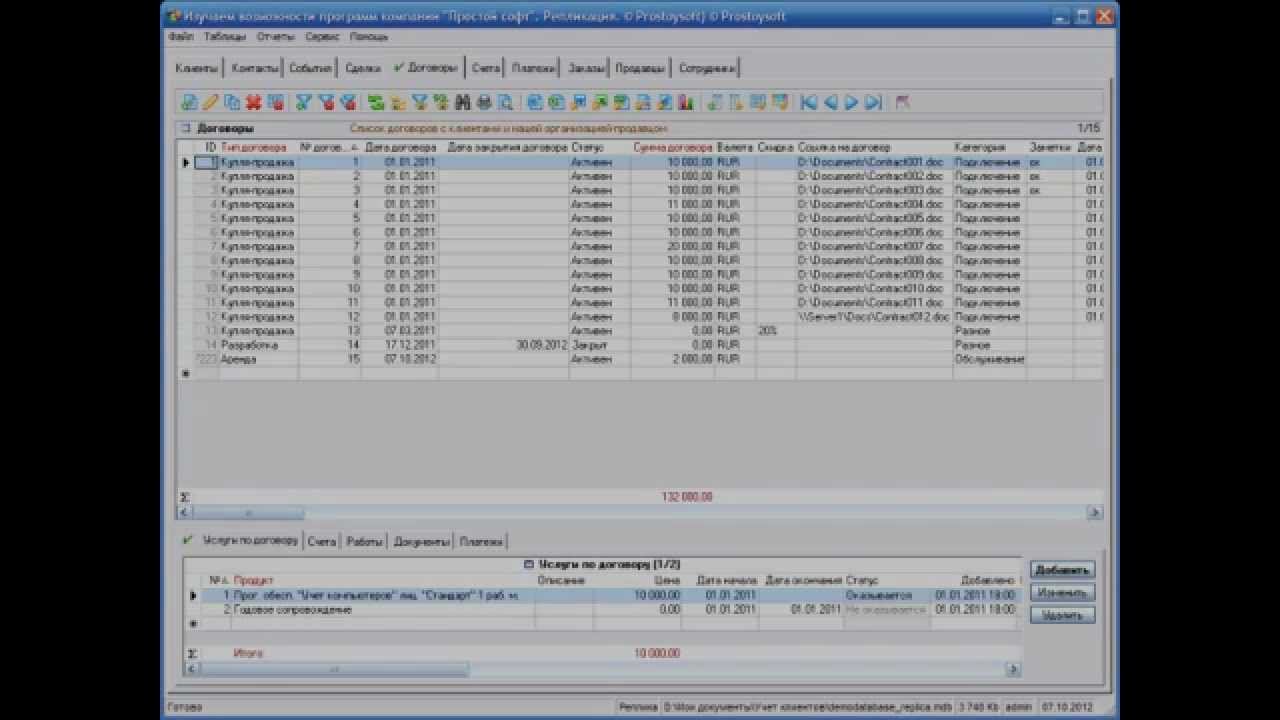Switch to the Сотрудники tab

tap(707, 68)
